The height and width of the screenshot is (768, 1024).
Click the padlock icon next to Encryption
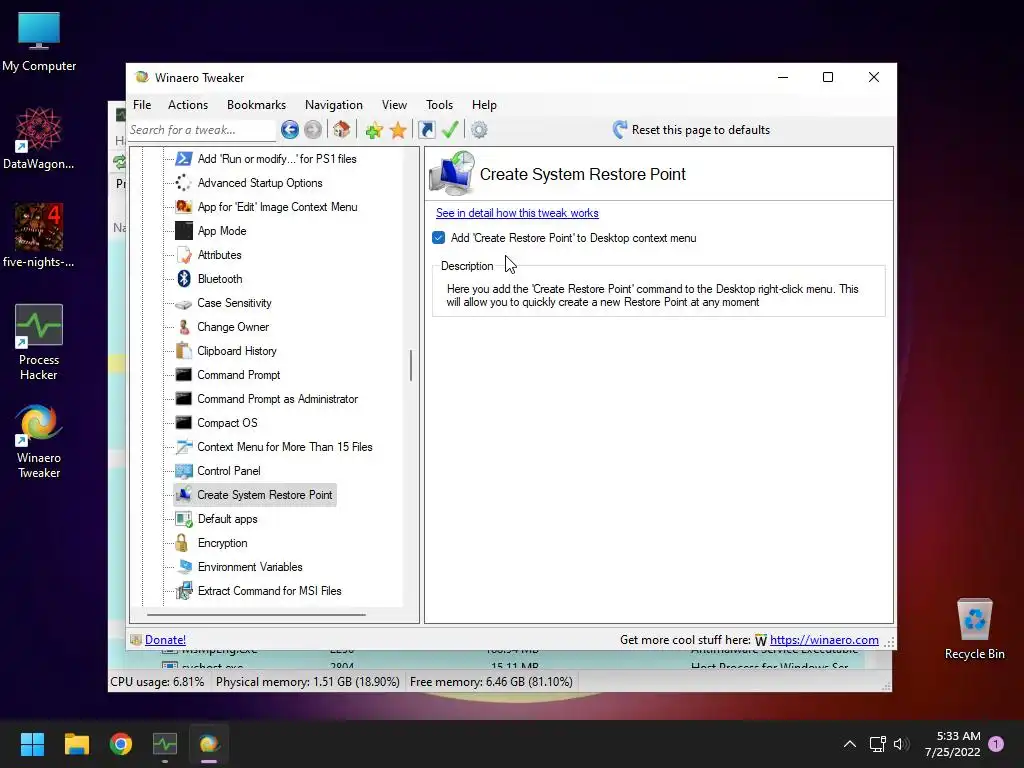click(182, 543)
